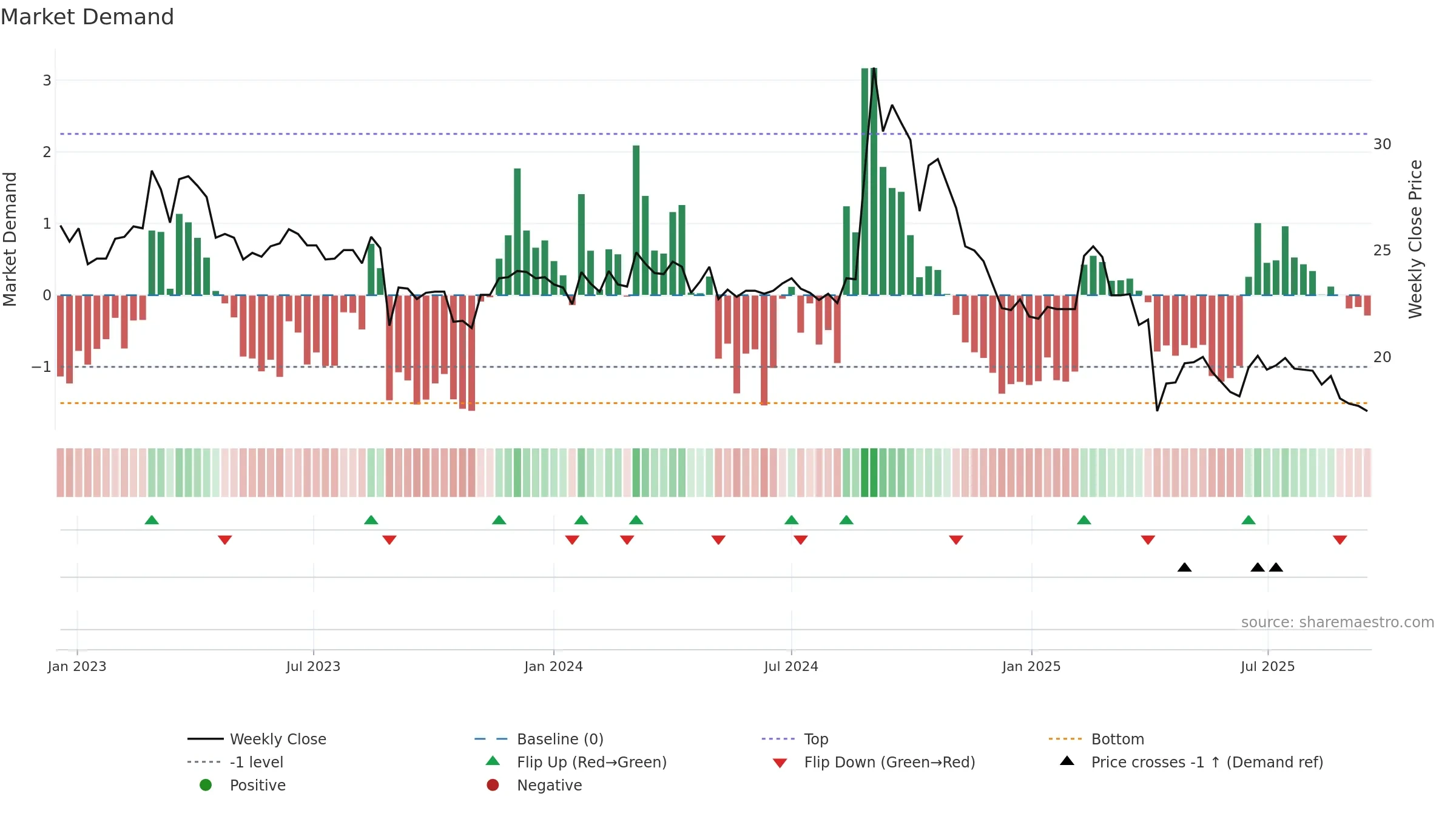Click the Jan 2023 axis label
1456x819 pixels.
77,667
